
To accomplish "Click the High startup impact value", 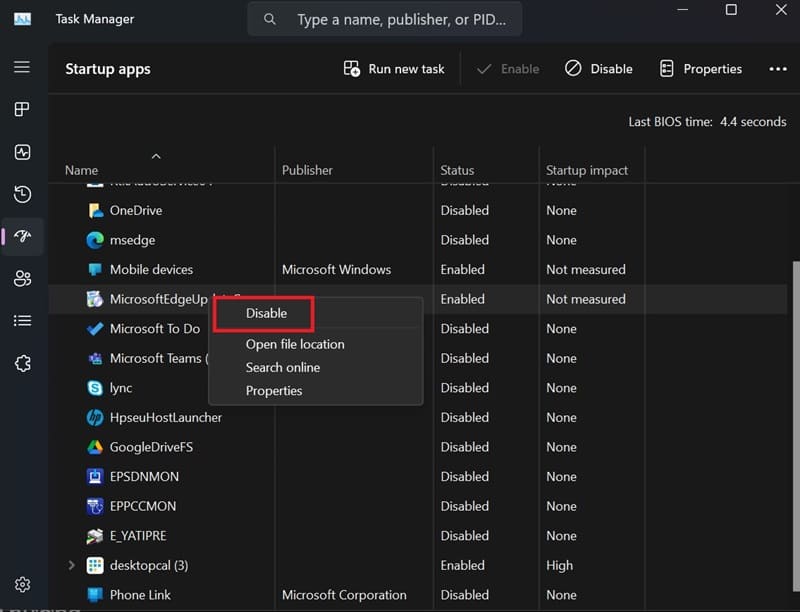I will [x=560, y=565].
